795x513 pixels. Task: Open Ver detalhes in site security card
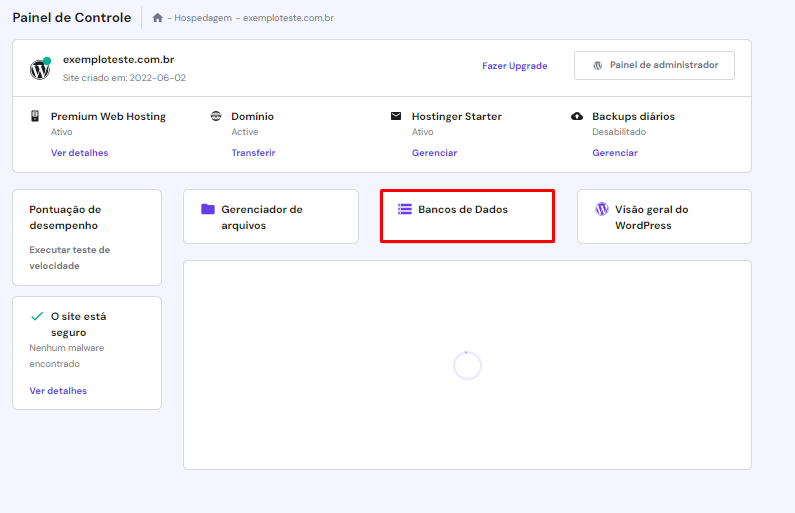(x=58, y=391)
